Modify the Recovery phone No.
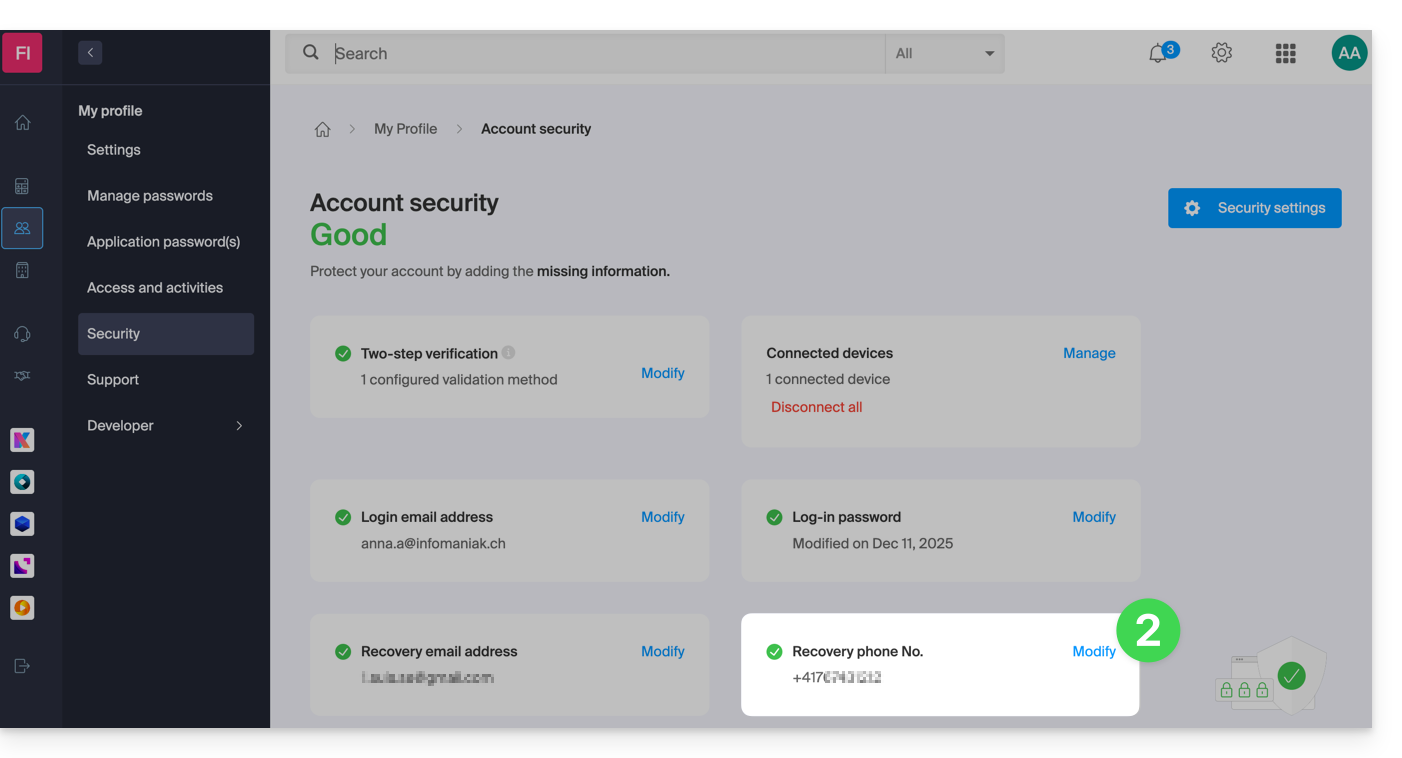The width and height of the screenshot is (1402, 758). click(1093, 651)
